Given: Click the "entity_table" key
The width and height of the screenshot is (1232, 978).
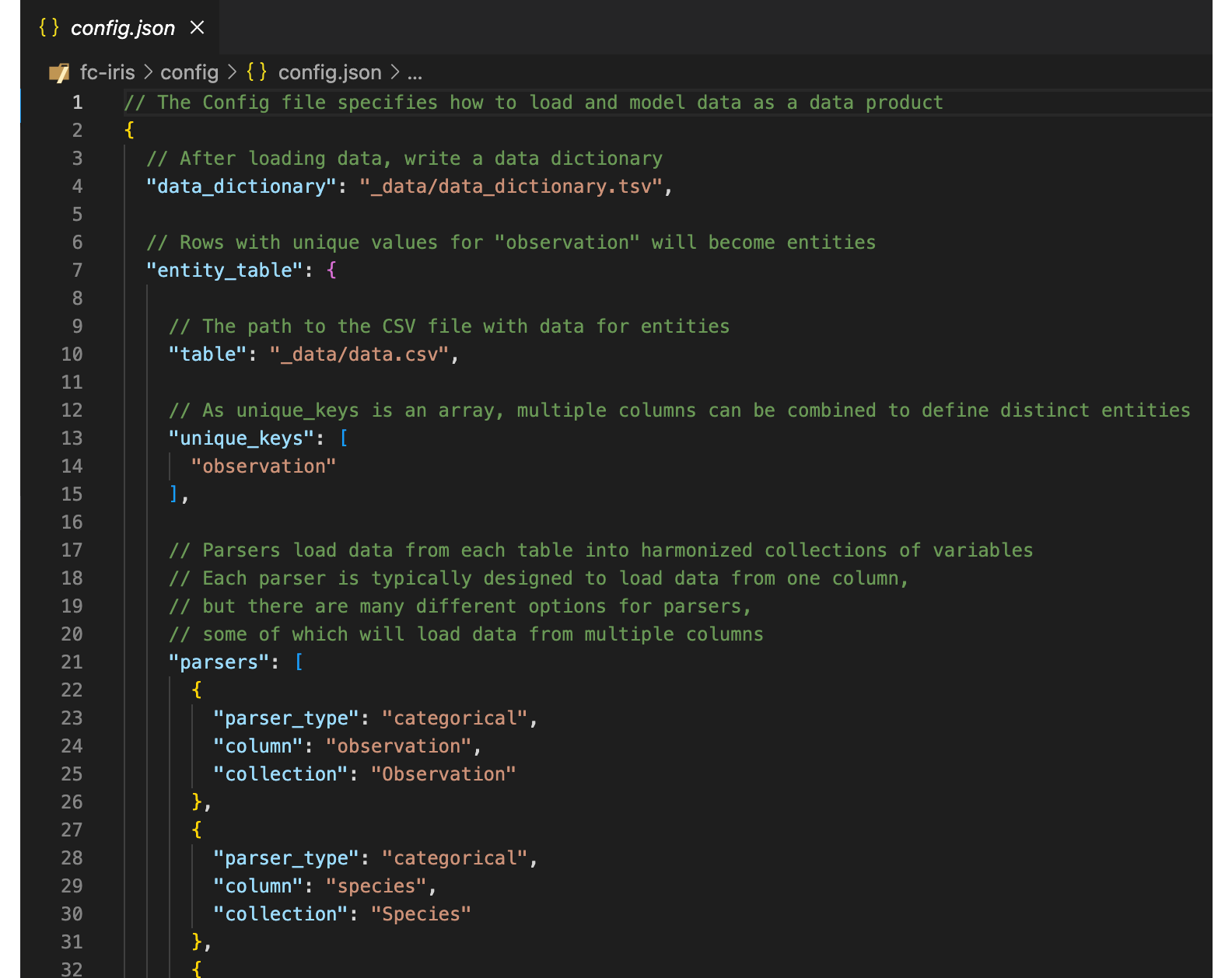Looking at the screenshot, I should click(225, 271).
